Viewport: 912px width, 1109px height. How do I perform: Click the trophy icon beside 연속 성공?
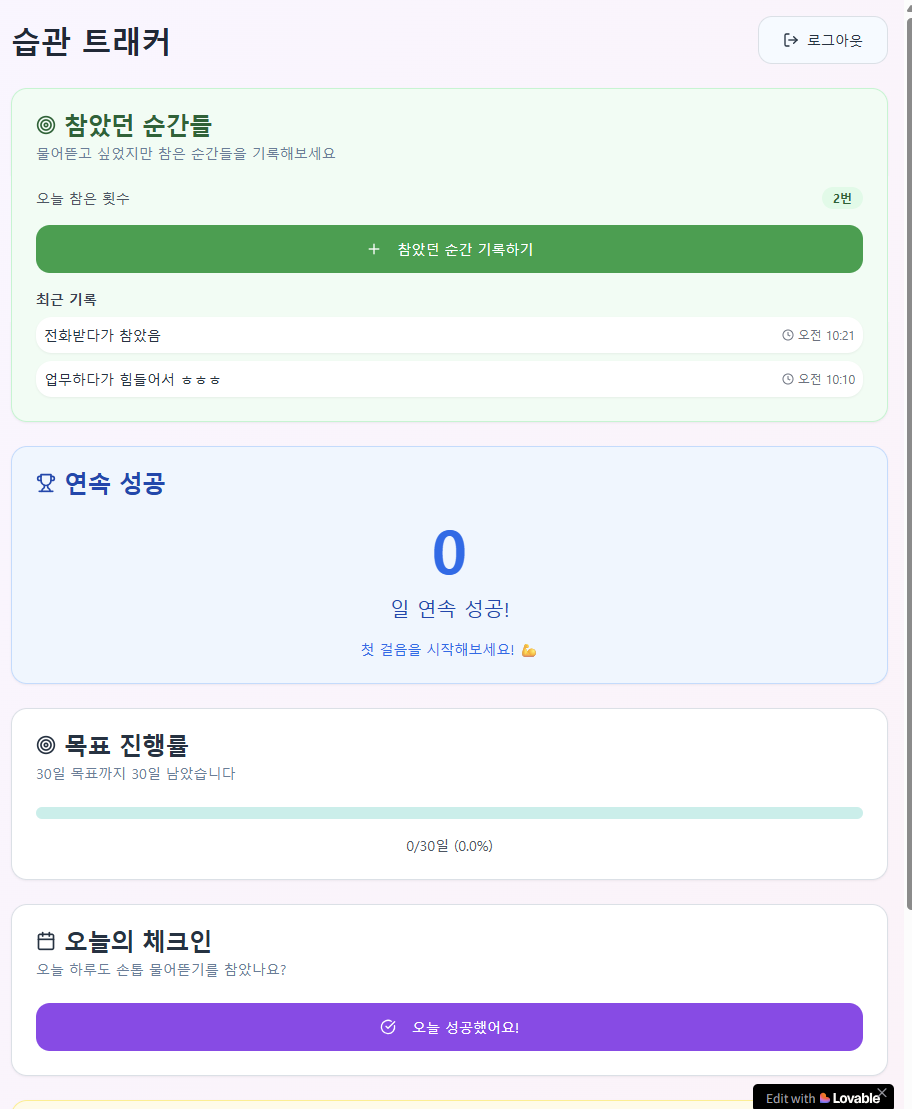[46, 483]
